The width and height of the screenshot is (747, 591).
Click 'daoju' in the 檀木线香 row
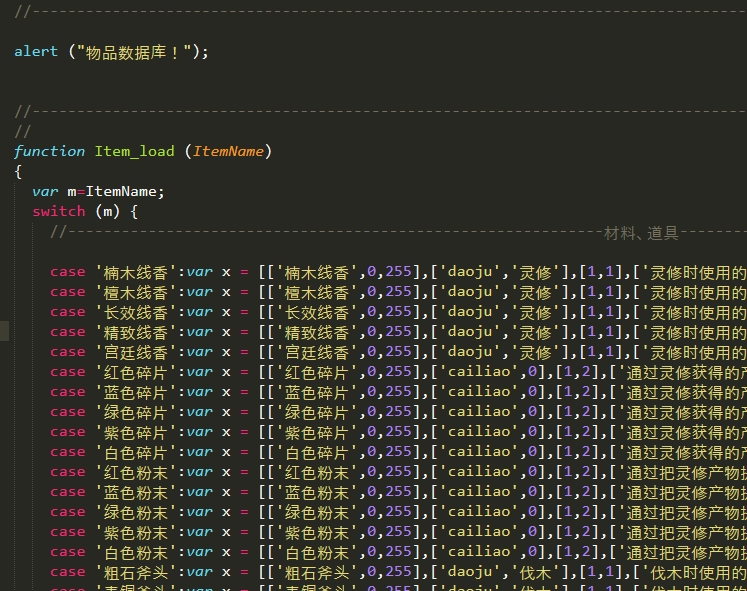point(470,292)
